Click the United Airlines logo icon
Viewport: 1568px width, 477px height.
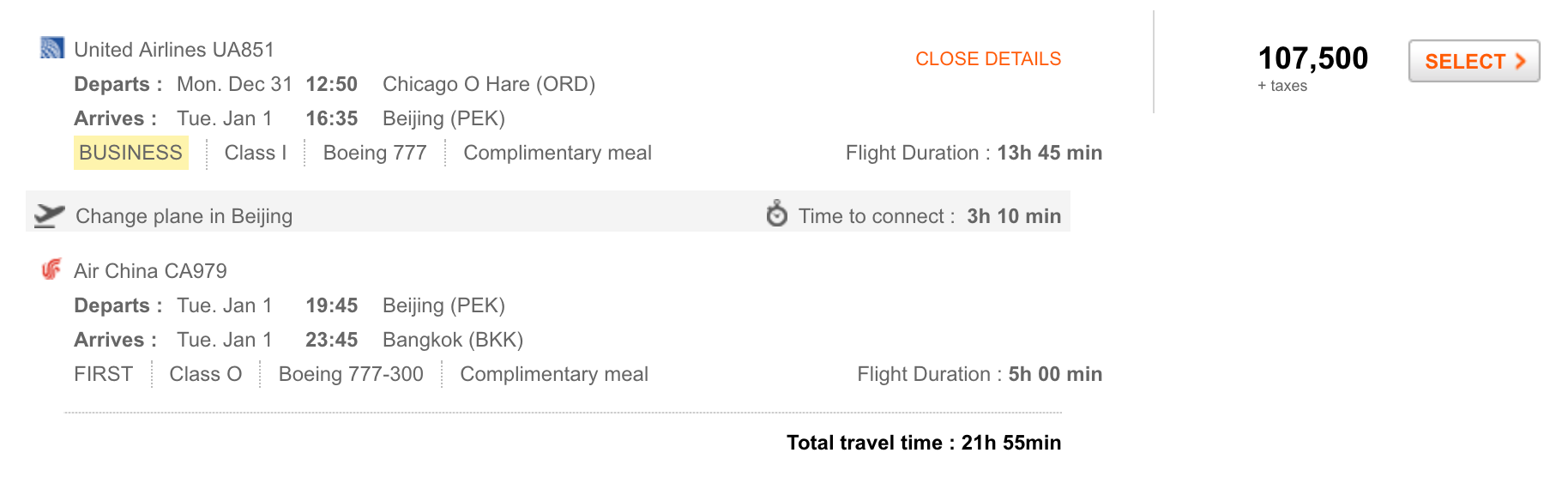coord(52,48)
